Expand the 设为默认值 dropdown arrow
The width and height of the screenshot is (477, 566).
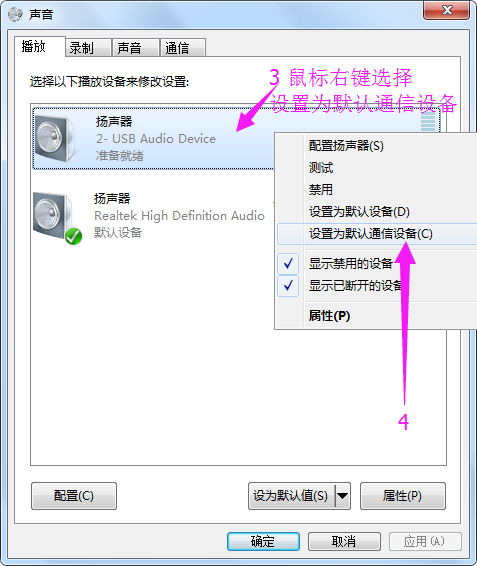tap(342, 496)
